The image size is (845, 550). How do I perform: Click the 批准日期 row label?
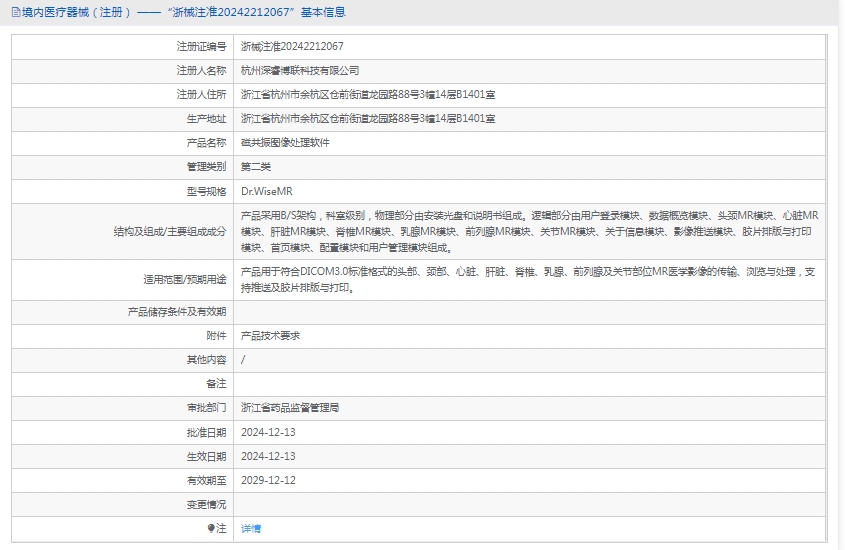206,432
